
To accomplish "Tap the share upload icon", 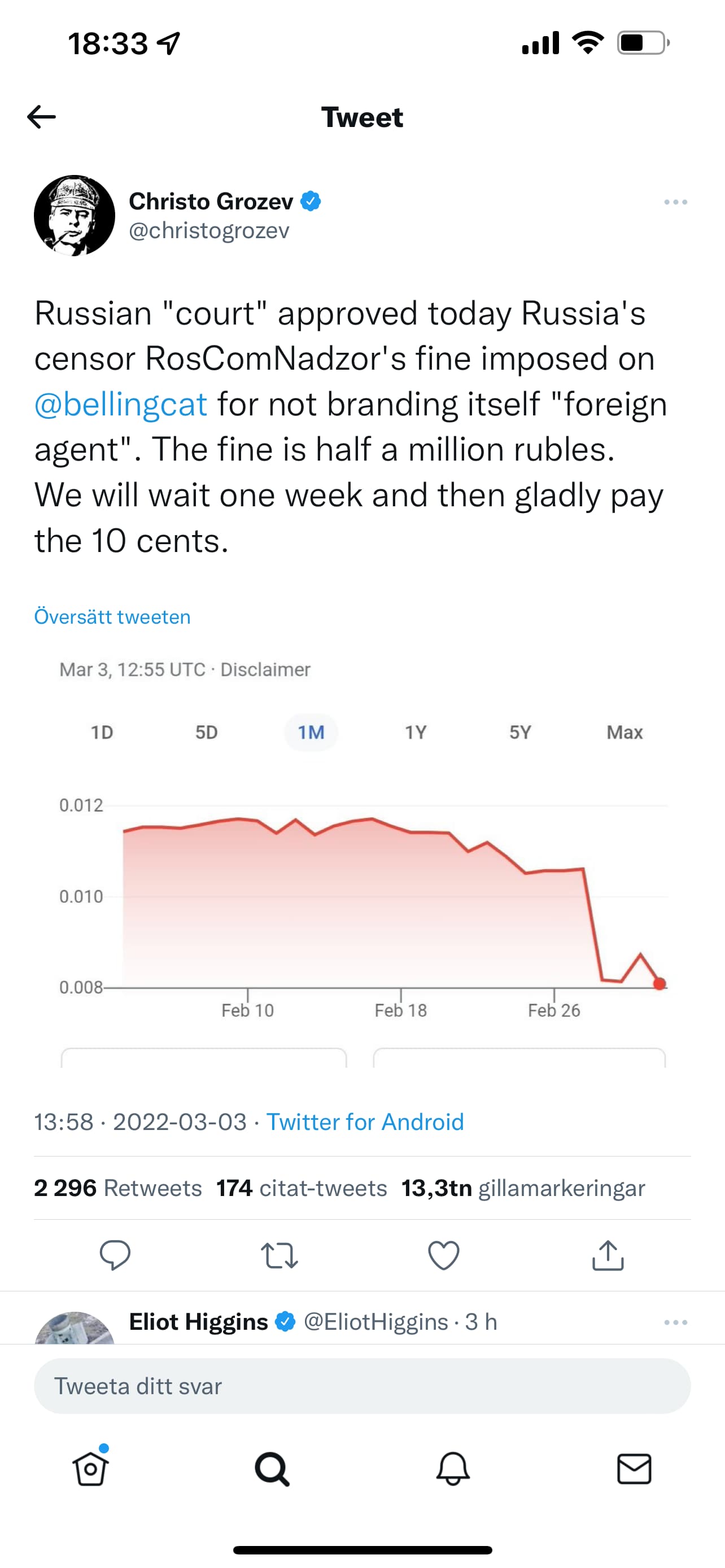I will coord(608,1255).
